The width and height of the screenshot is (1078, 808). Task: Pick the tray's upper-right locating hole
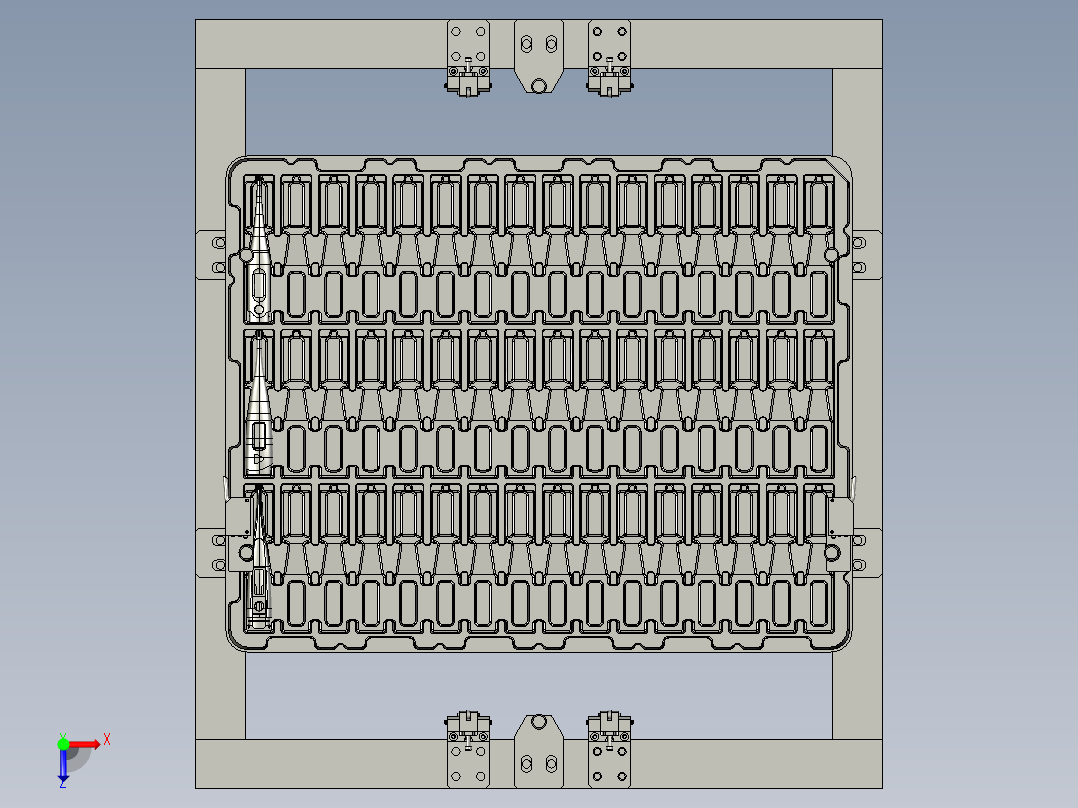point(831,256)
